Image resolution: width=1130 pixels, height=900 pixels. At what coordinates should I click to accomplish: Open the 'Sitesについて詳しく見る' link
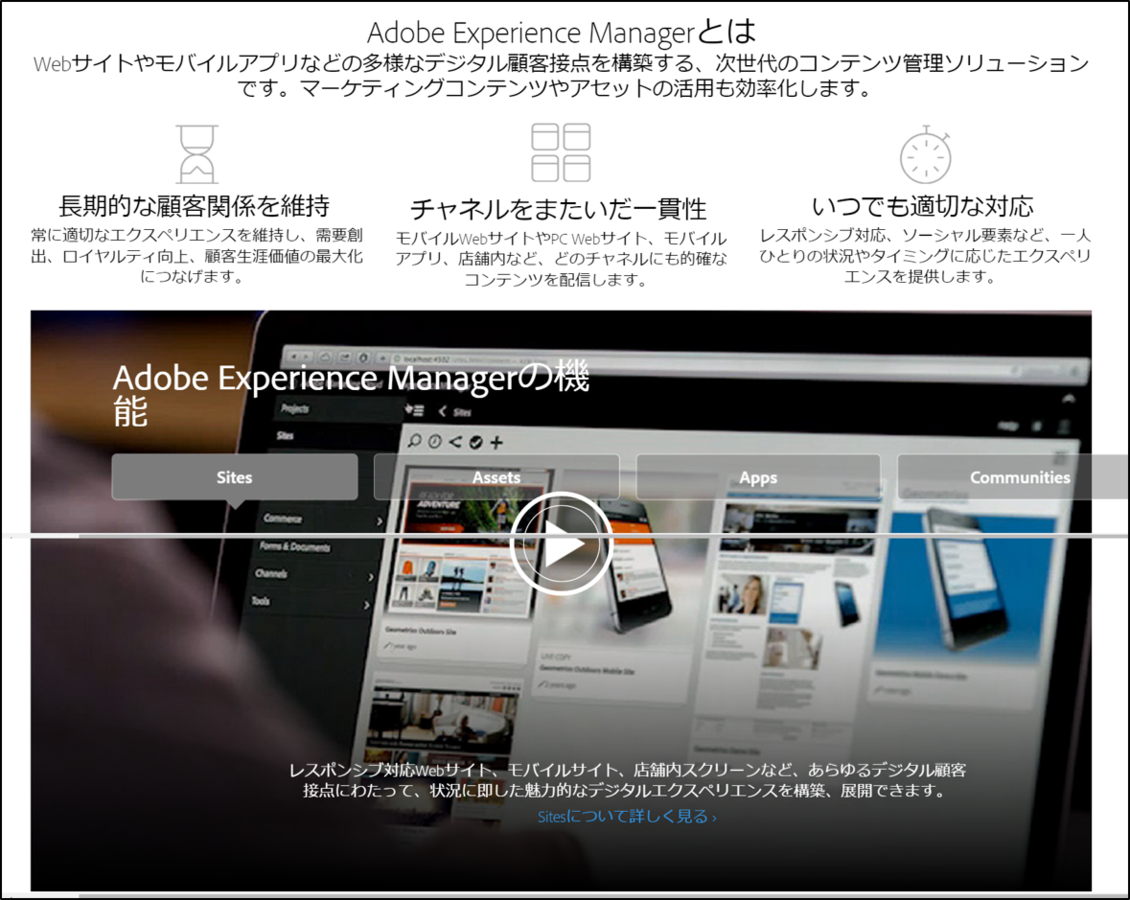click(627, 816)
